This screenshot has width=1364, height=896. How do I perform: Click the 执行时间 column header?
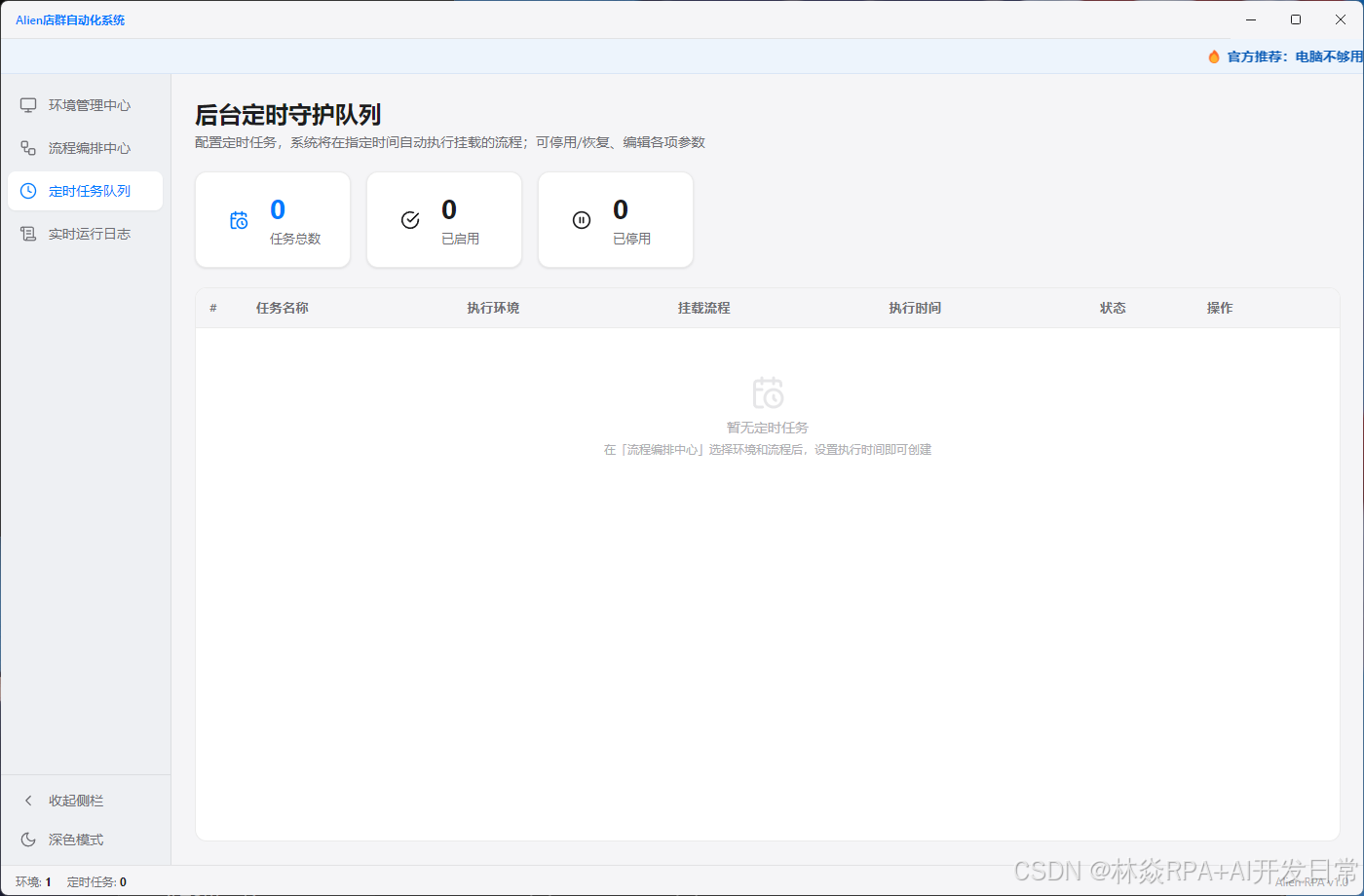[x=915, y=308]
